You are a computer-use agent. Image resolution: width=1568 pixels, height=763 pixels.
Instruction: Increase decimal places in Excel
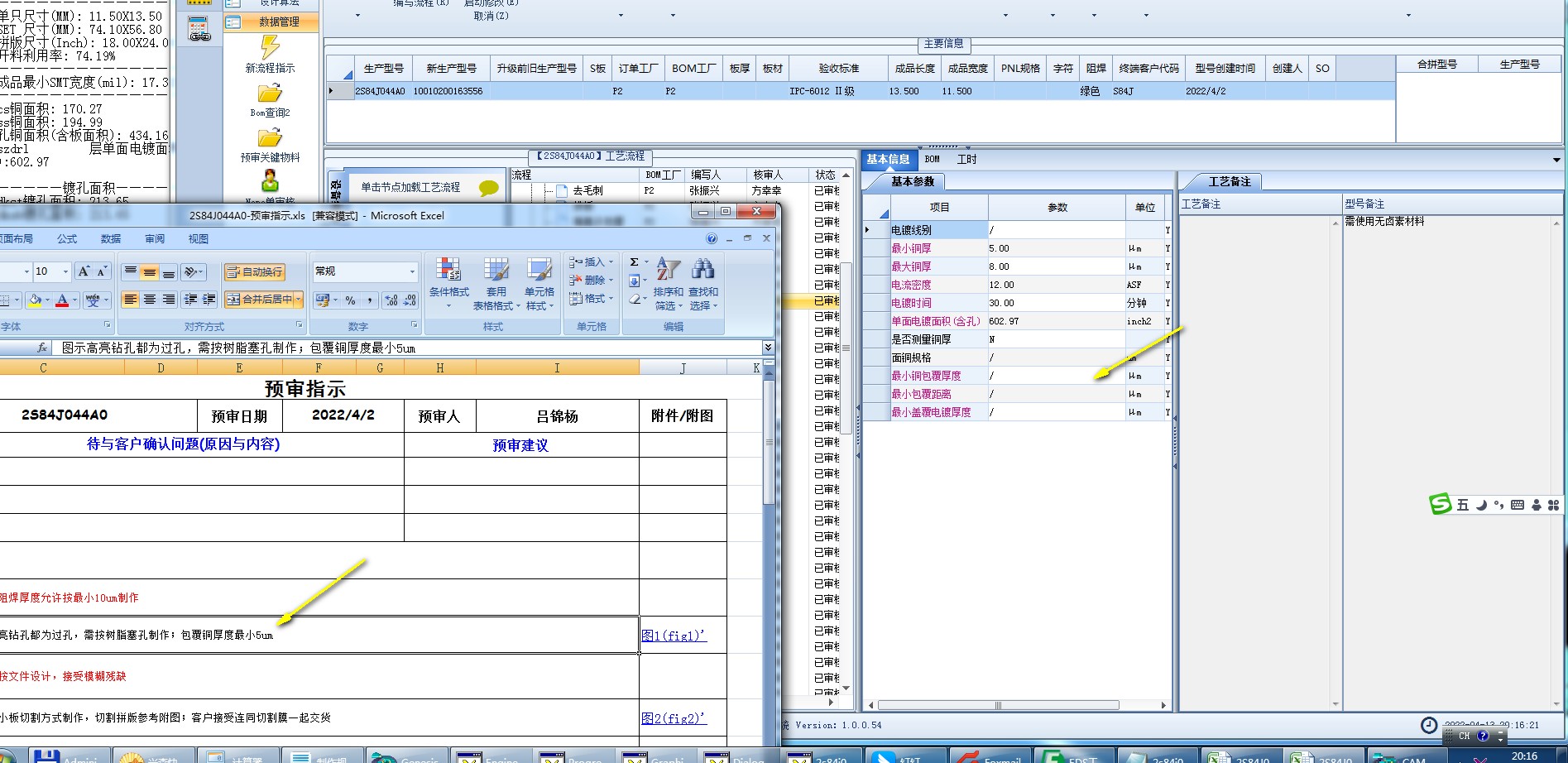(391, 300)
